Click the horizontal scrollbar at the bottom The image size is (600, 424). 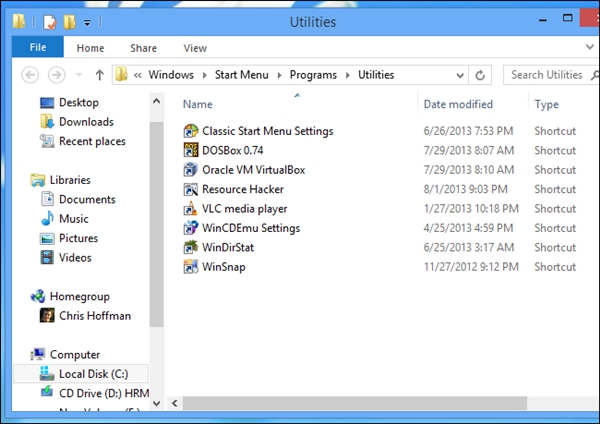(x=354, y=403)
